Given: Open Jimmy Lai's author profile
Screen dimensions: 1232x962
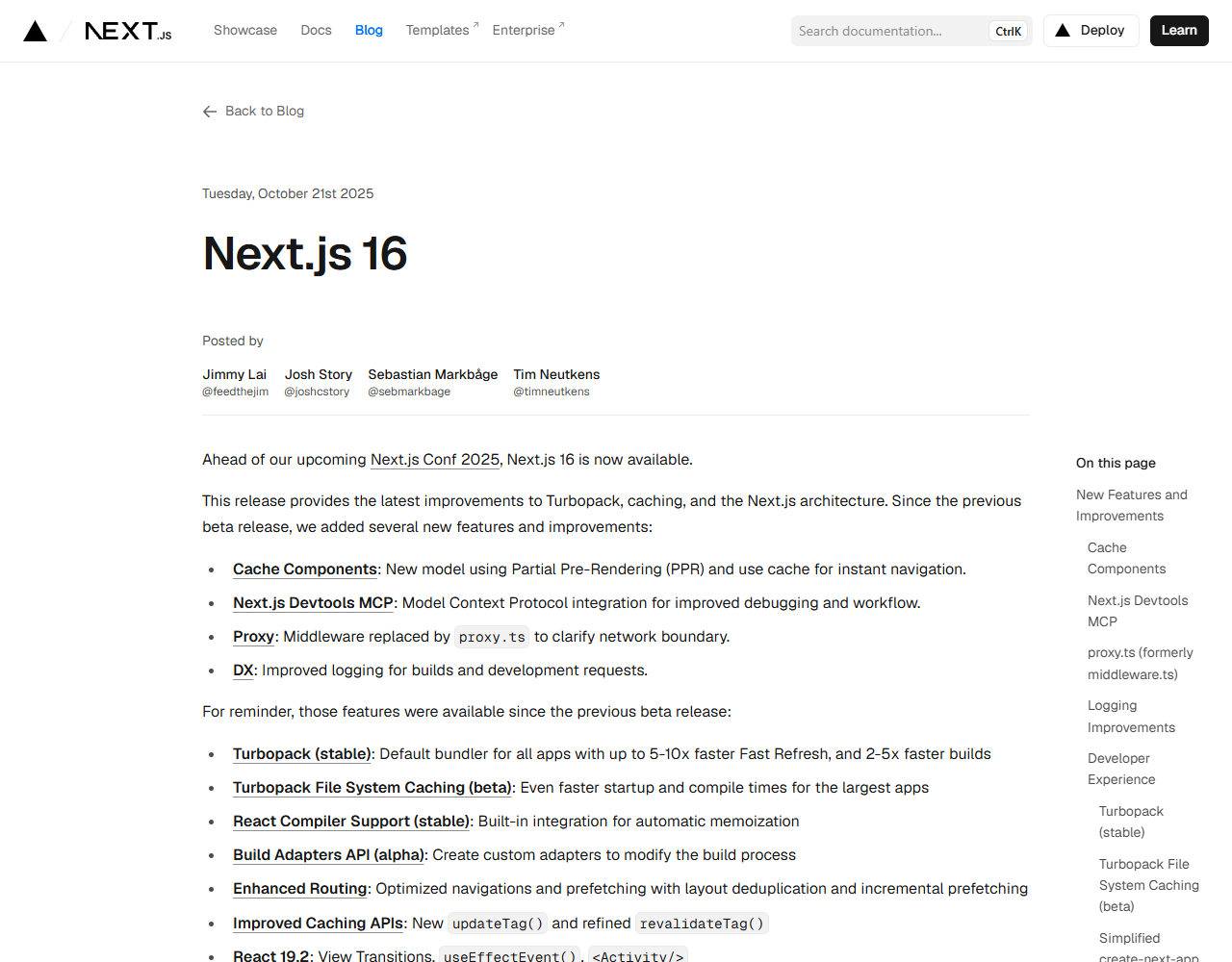Looking at the screenshot, I should point(235,382).
